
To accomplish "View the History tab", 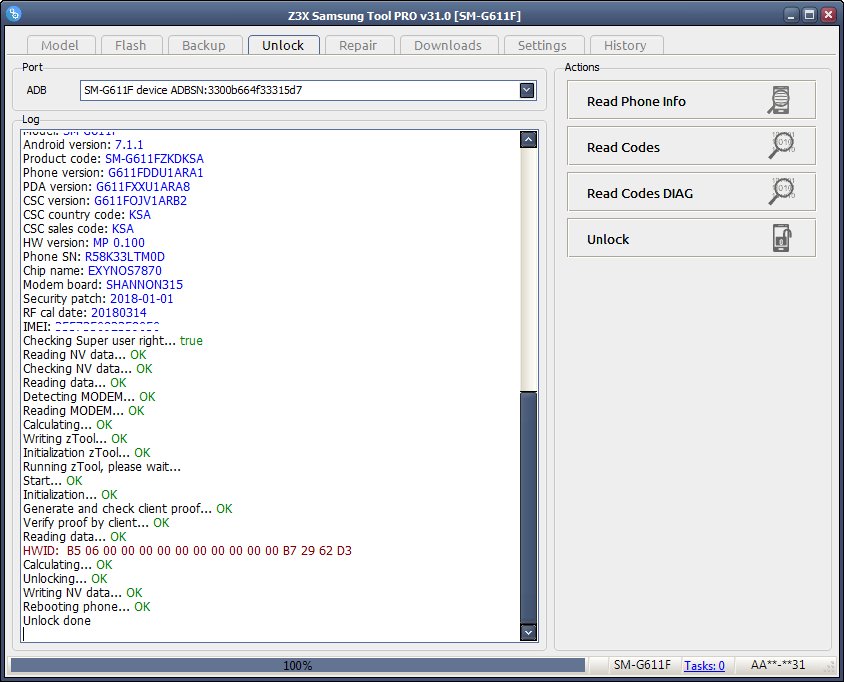I will tap(625, 45).
